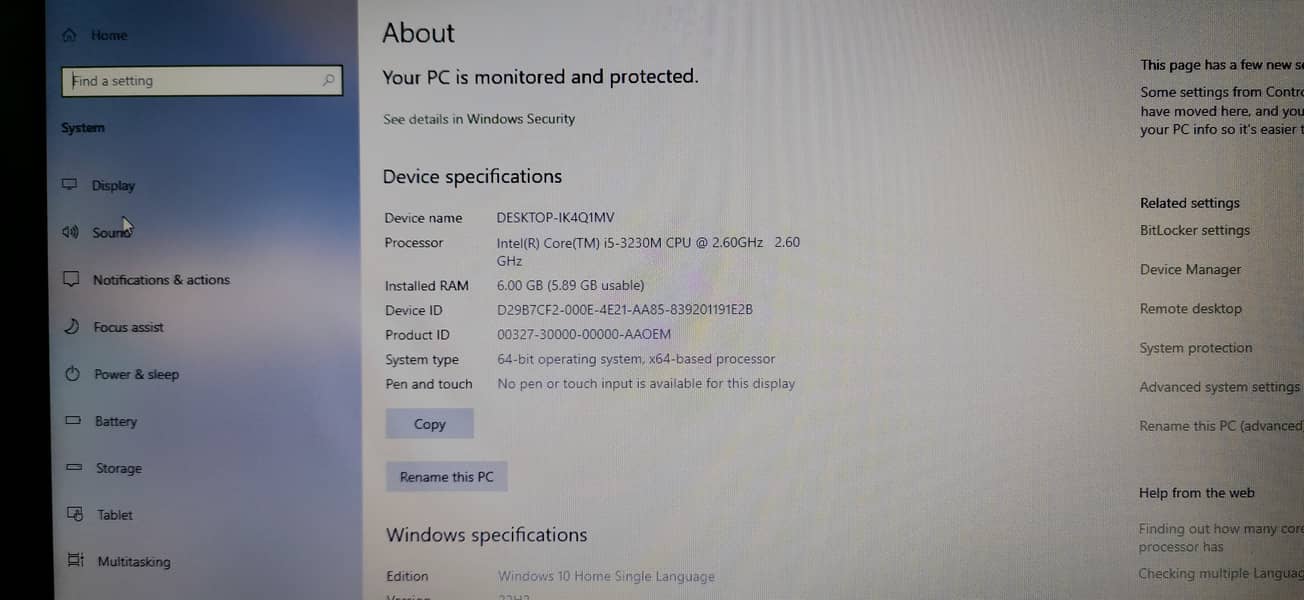Select the Sound speaker icon
The width and height of the screenshot is (1304, 600).
70,232
